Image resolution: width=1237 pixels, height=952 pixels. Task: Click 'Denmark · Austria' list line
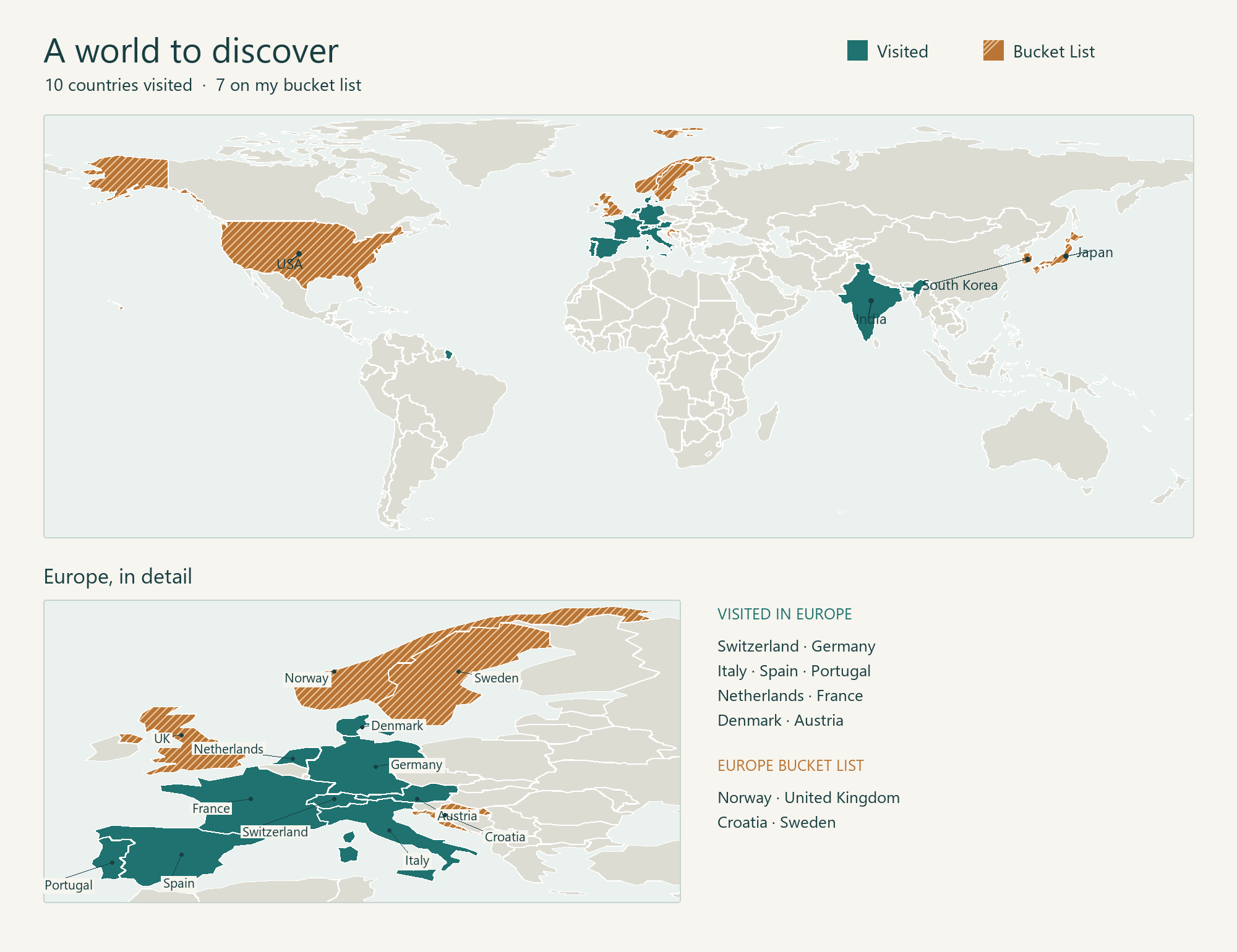(x=780, y=721)
